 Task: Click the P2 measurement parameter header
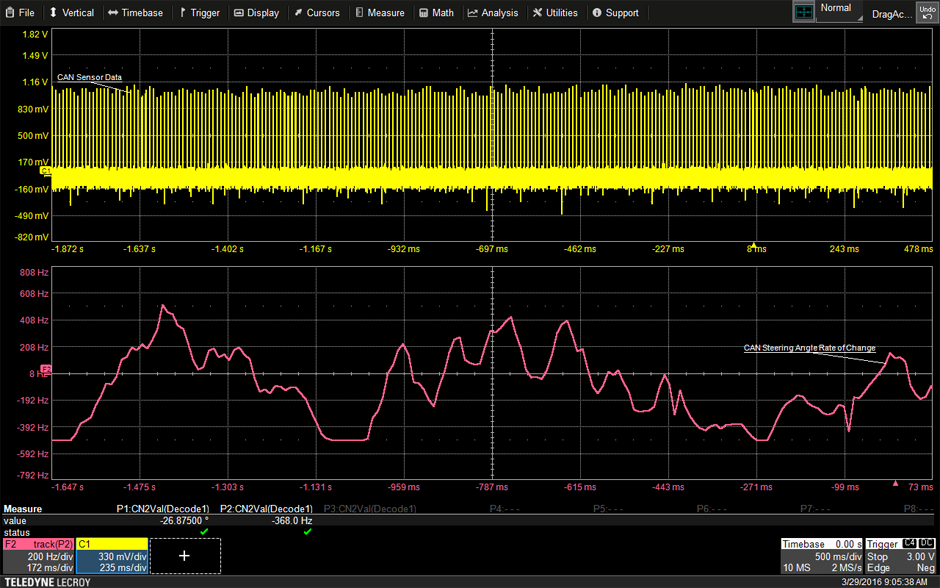(x=266, y=509)
